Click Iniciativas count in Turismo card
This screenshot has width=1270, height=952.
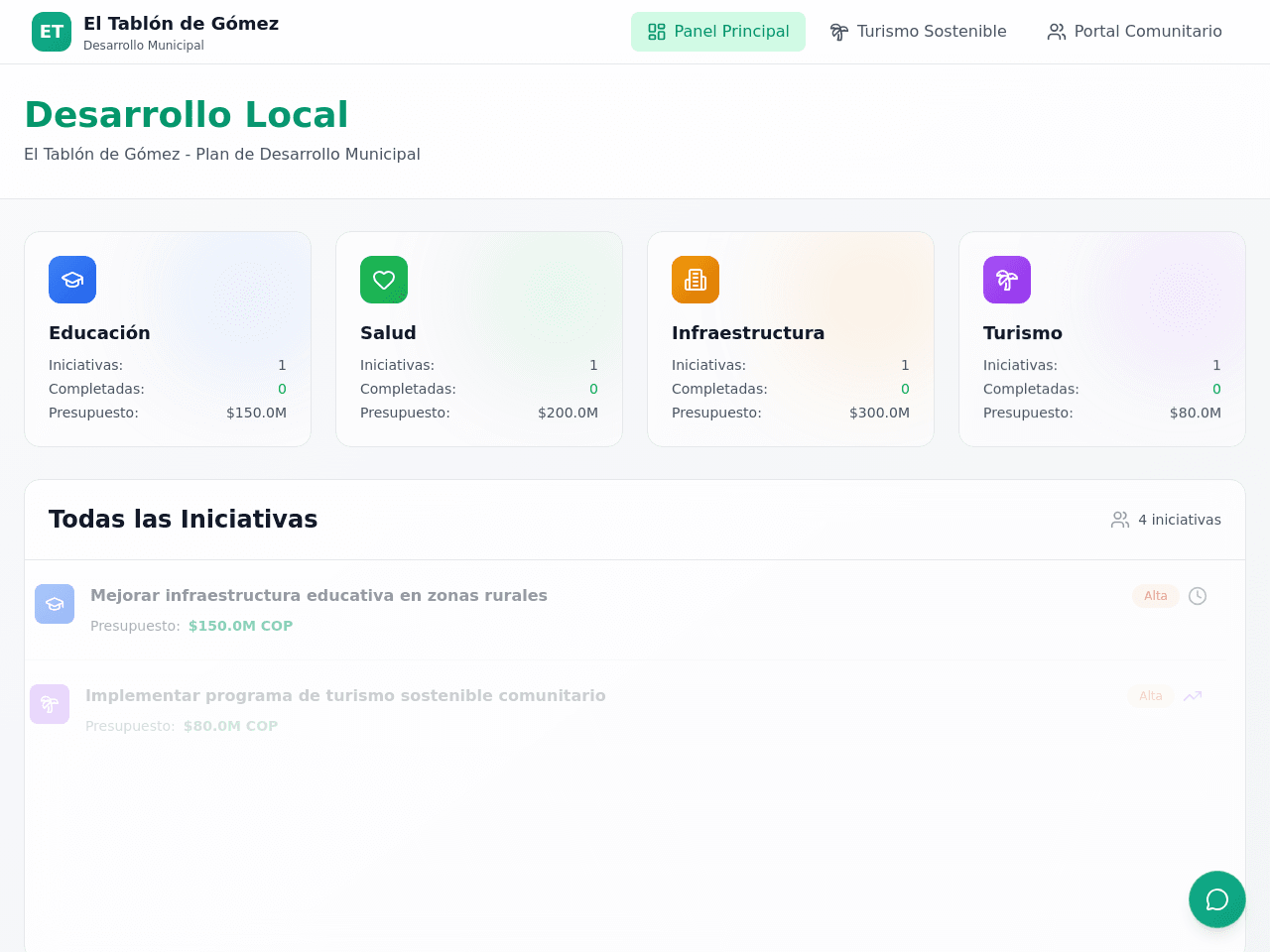point(1216,365)
